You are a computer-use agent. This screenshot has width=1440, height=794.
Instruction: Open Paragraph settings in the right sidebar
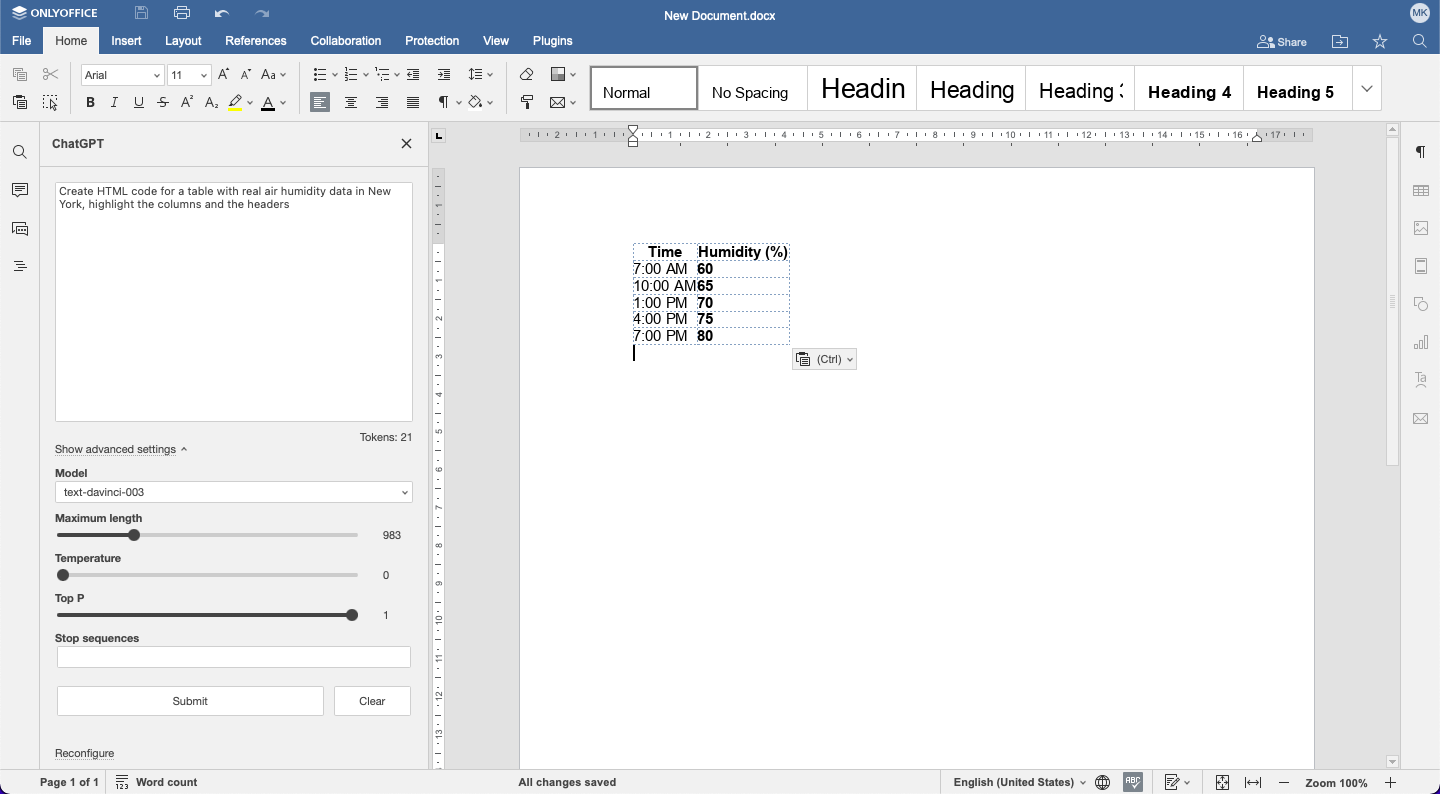coord(1421,151)
